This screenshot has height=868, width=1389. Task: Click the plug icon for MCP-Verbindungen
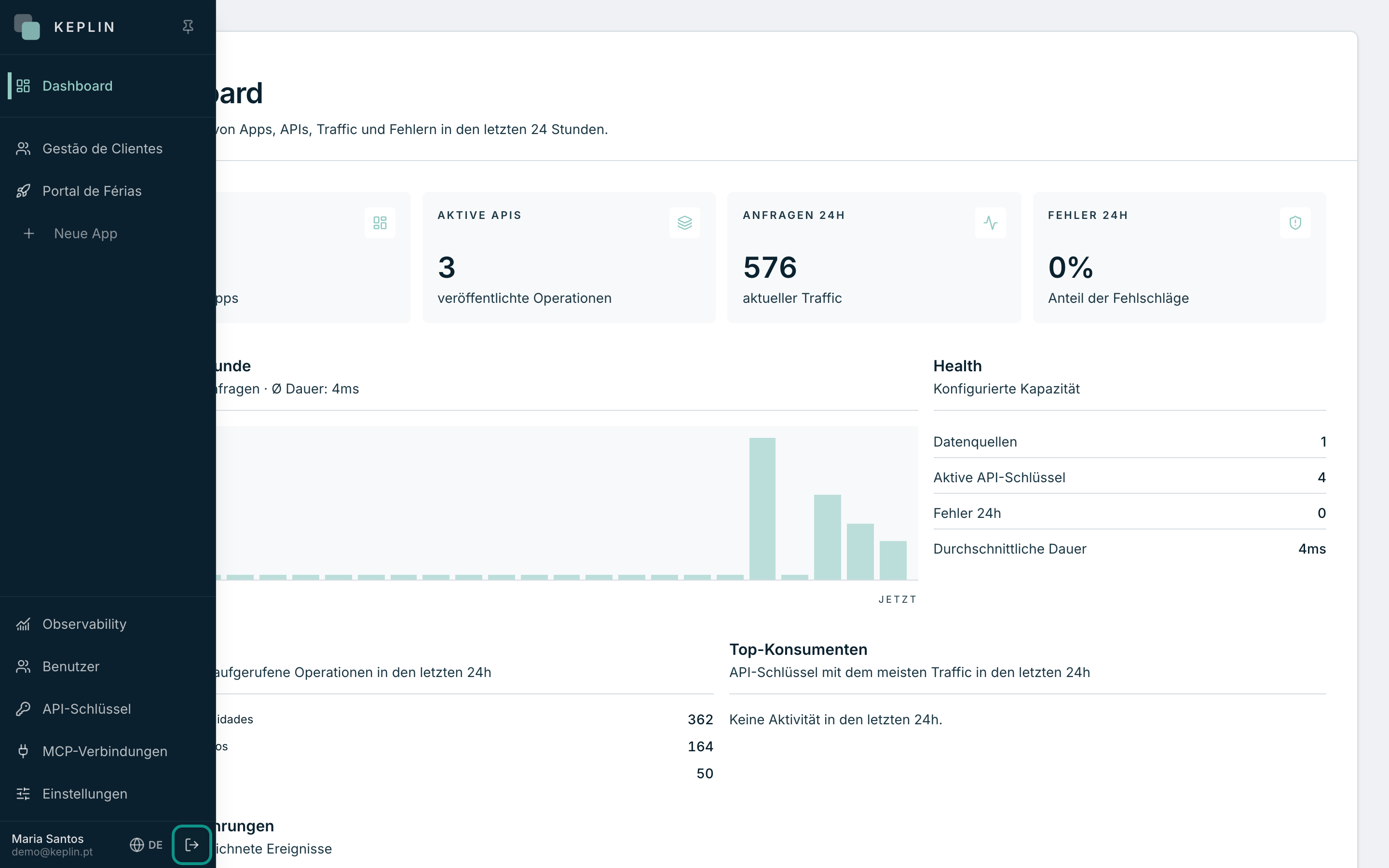(23, 751)
